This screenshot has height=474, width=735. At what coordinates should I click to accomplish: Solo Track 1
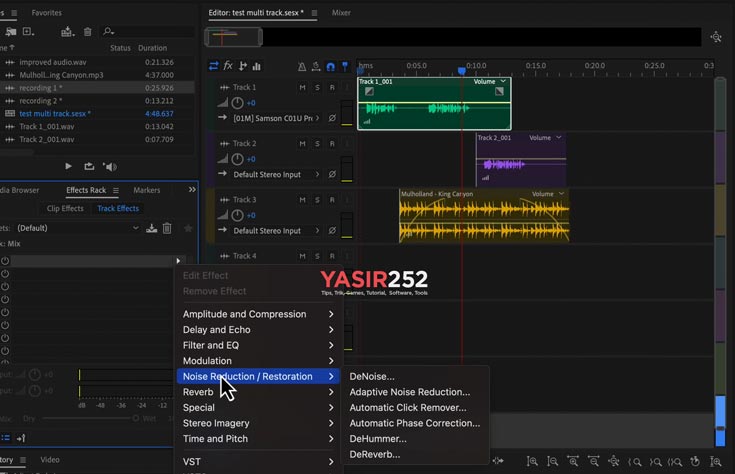[x=317, y=87]
